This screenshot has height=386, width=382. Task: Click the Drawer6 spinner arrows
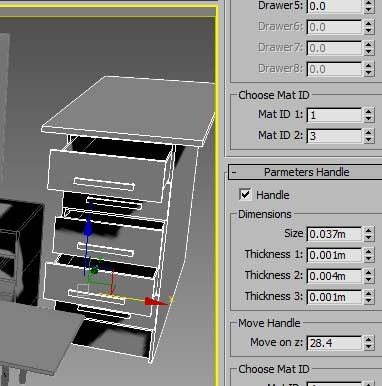tap(369, 27)
